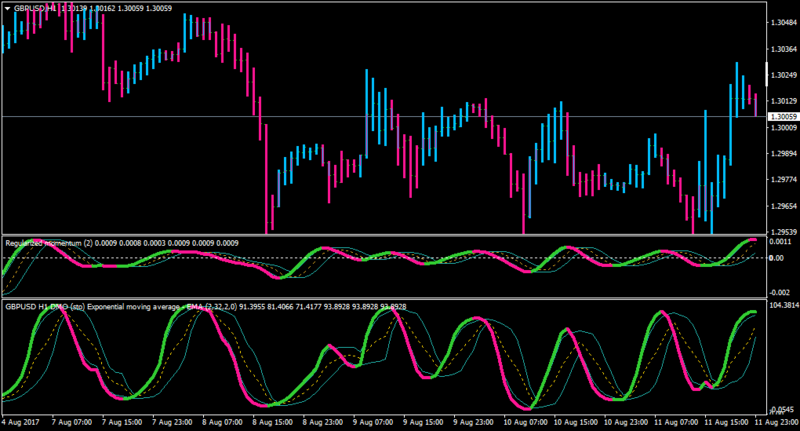The width and height of the screenshot is (800, 431).
Task: Click the 1.30249 price scale label
Action: tap(784, 75)
